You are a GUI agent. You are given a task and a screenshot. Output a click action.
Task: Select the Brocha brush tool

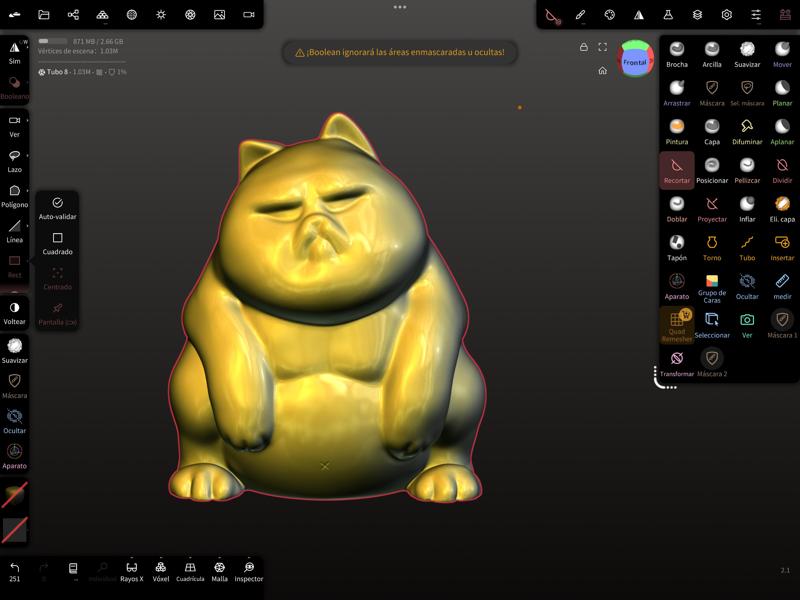click(x=677, y=55)
